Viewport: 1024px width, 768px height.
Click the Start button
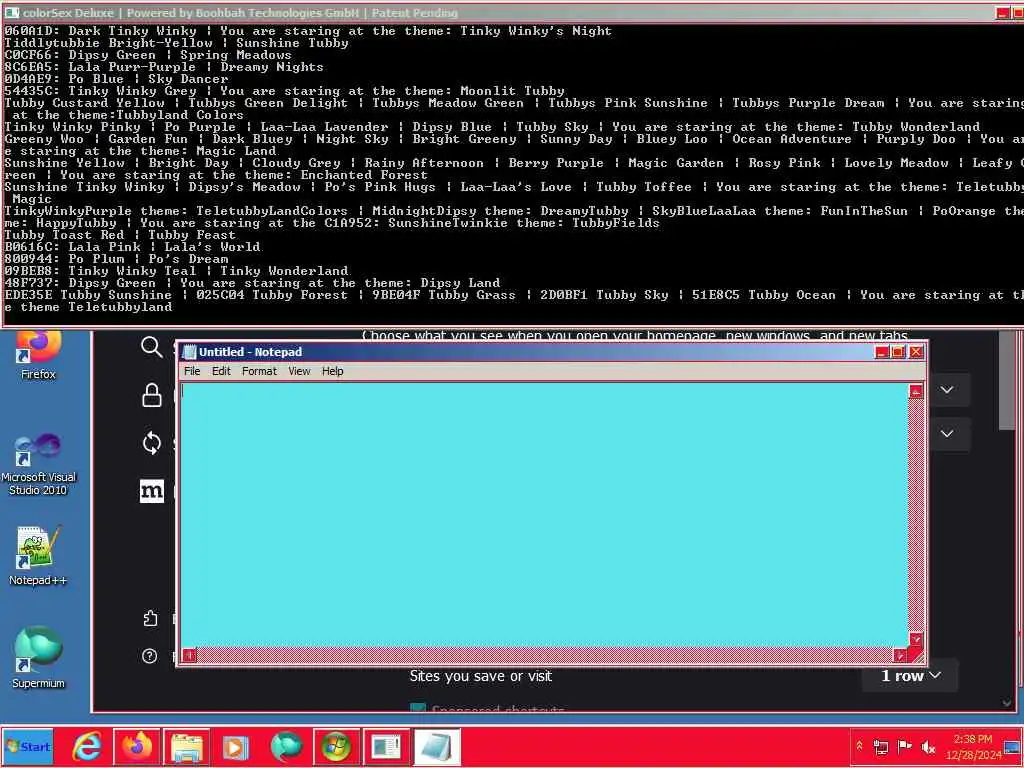27,746
